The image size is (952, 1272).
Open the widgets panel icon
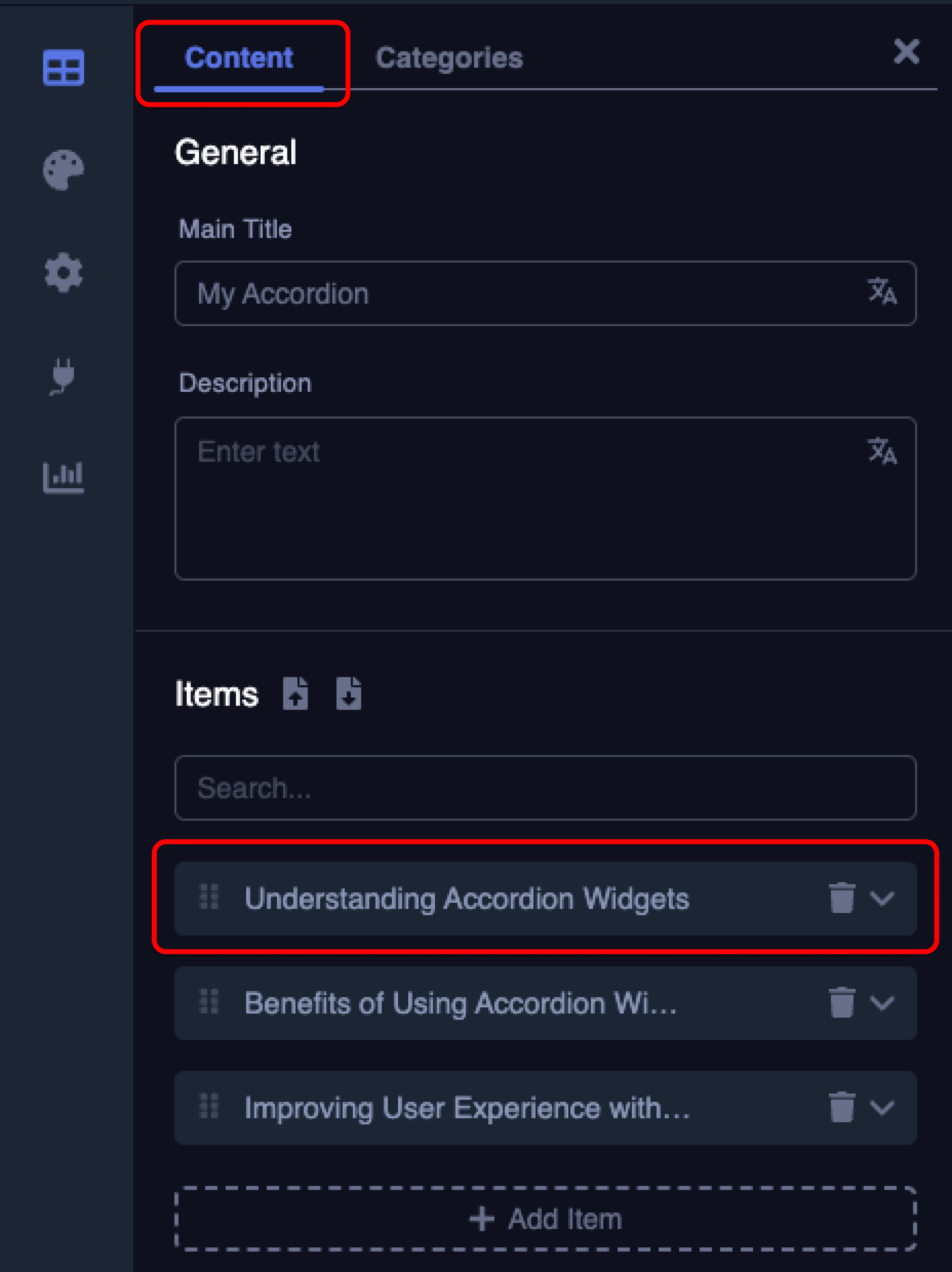point(63,68)
